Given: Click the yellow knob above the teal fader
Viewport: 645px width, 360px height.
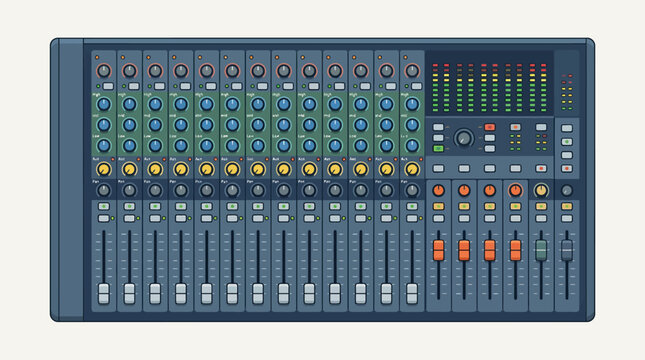Looking at the screenshot, I should (x=541, y=190).
